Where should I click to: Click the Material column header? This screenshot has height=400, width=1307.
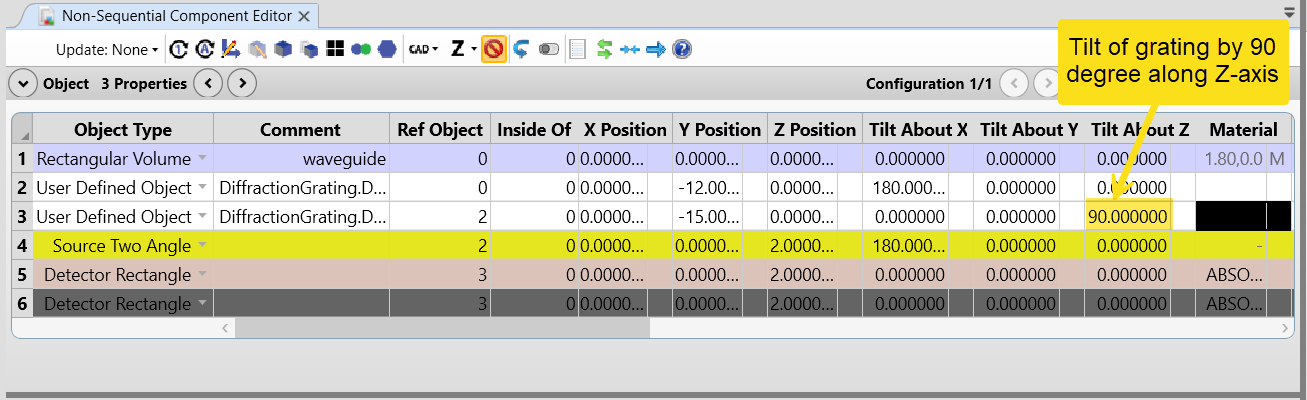point(1243,129)
